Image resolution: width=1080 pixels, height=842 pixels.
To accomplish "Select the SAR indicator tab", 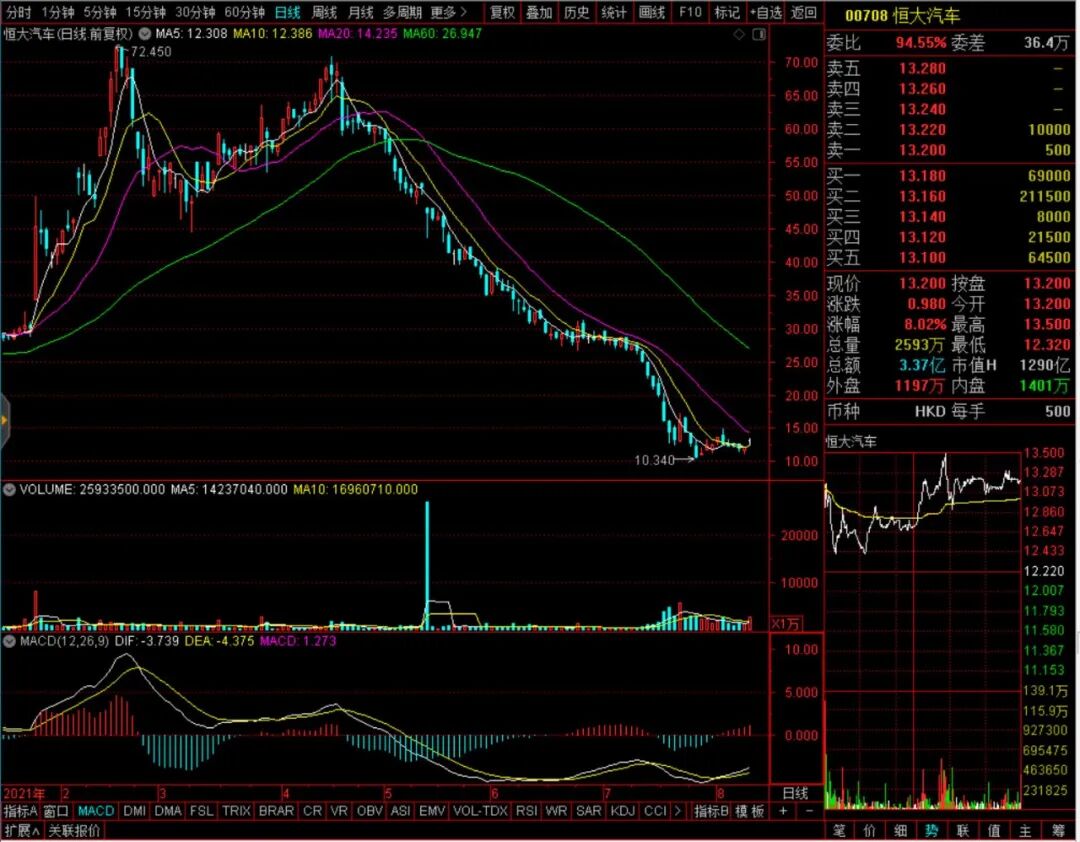I will point(588,811).
